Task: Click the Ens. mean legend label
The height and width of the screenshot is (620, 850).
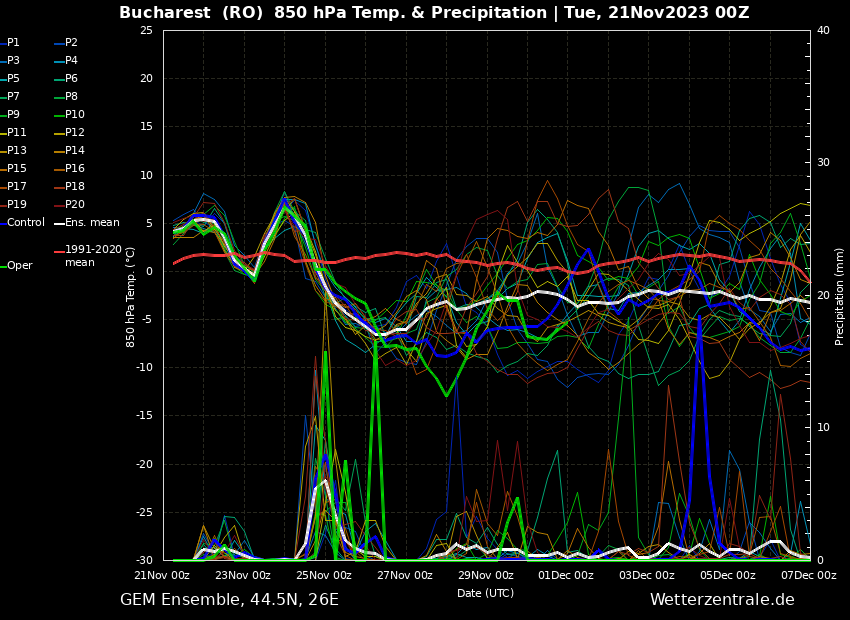Action: (92, 223)
